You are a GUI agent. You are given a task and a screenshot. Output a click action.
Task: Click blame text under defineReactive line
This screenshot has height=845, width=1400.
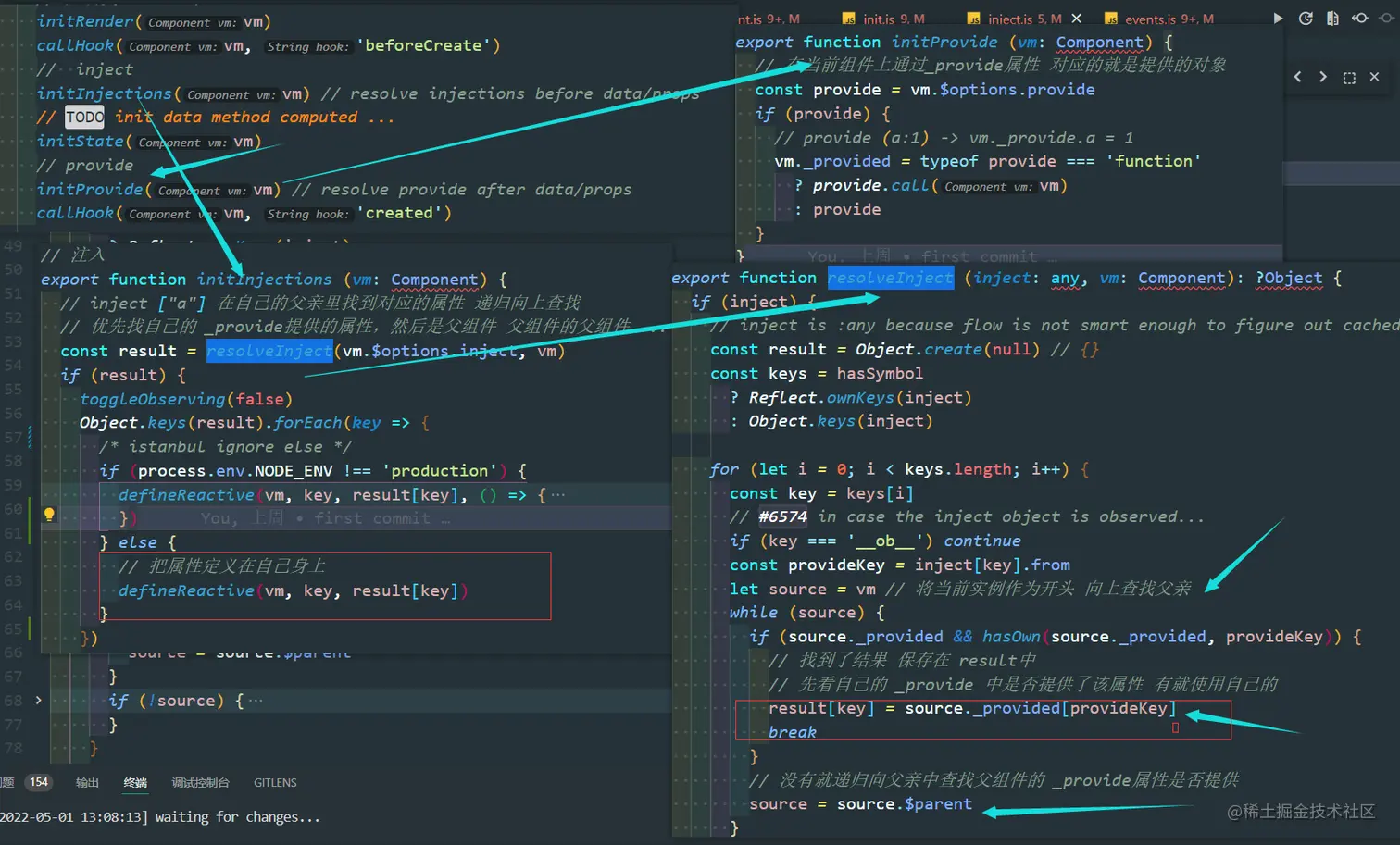(325, 518)
